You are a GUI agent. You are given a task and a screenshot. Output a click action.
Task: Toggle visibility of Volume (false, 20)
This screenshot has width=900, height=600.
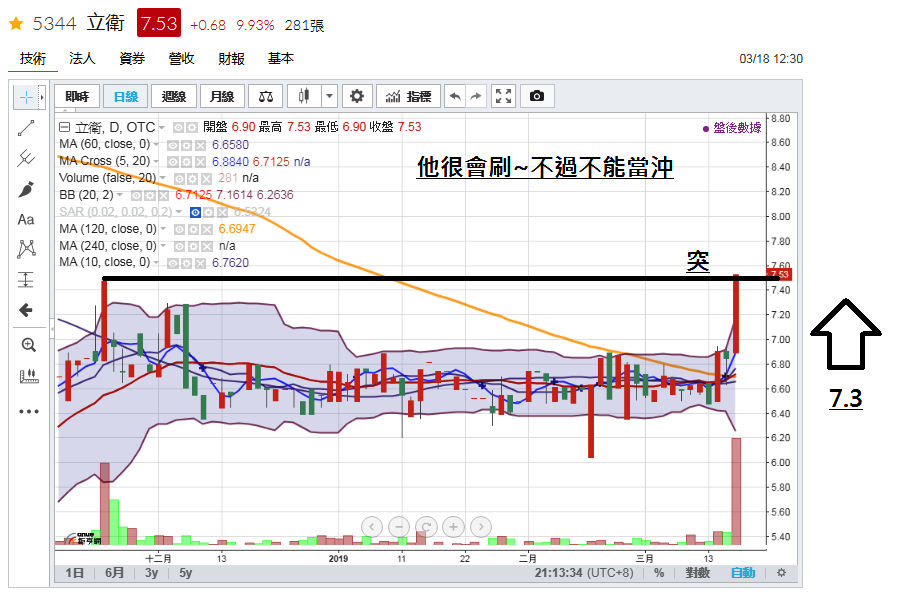point(179,179)
